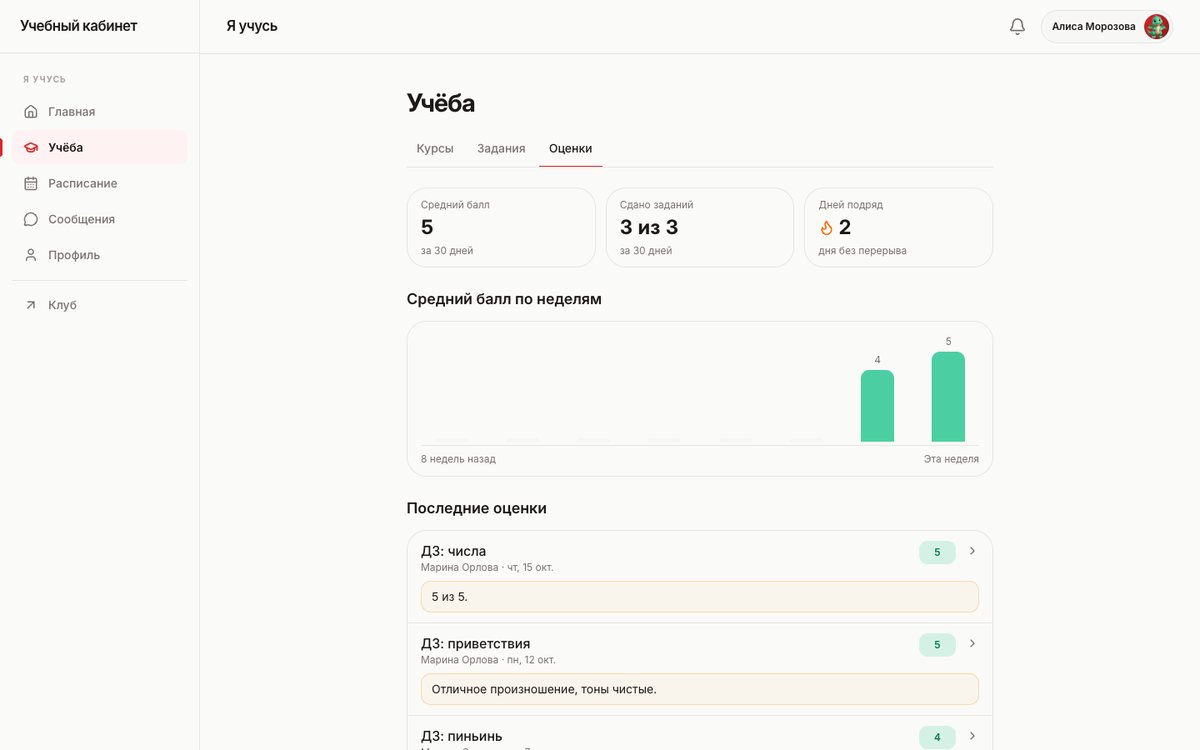Click the "Средний балл по неделям" heading
Image resolution: width=1200 pixels, height=750 pixels.
(504, 299)
